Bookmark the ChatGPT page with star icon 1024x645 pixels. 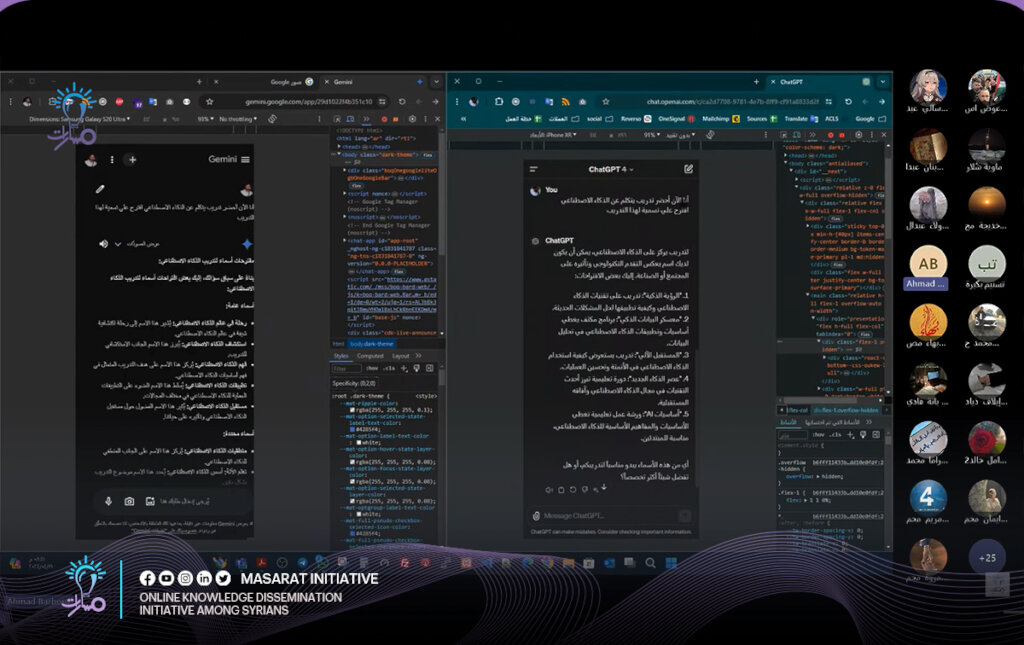pos(605,101)
